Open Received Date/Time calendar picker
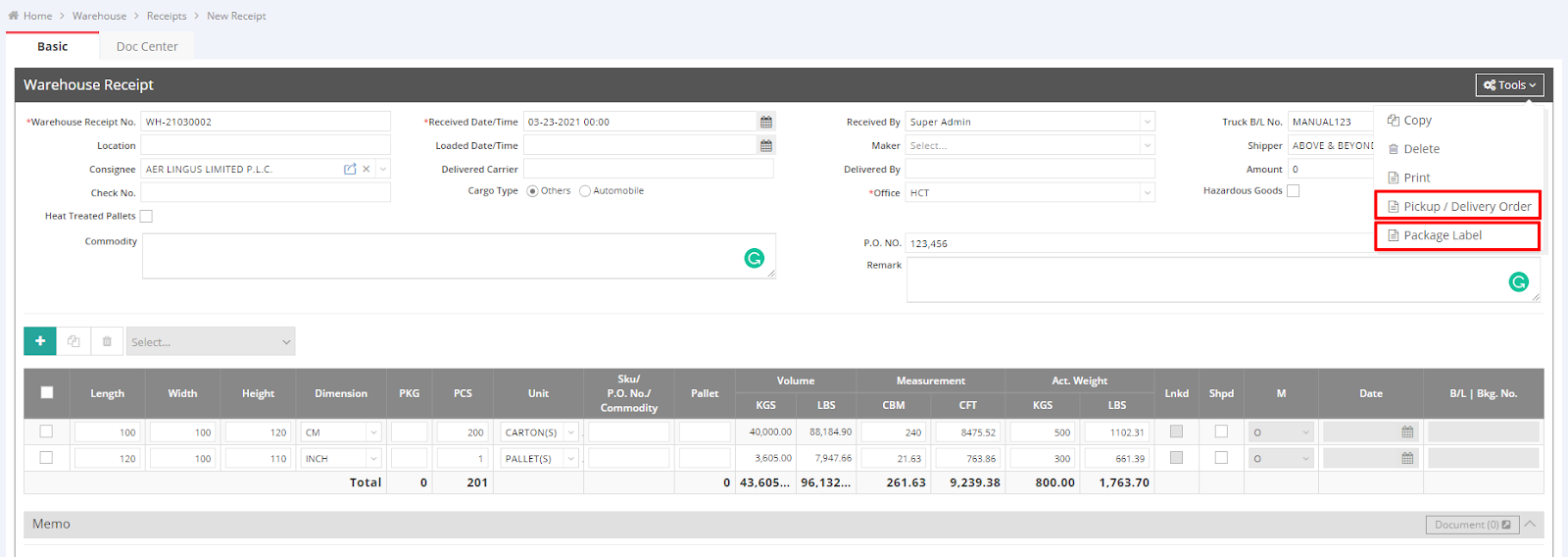This screenshot has width=1568, height=557. pyautogui.click(x=766, y=122)
